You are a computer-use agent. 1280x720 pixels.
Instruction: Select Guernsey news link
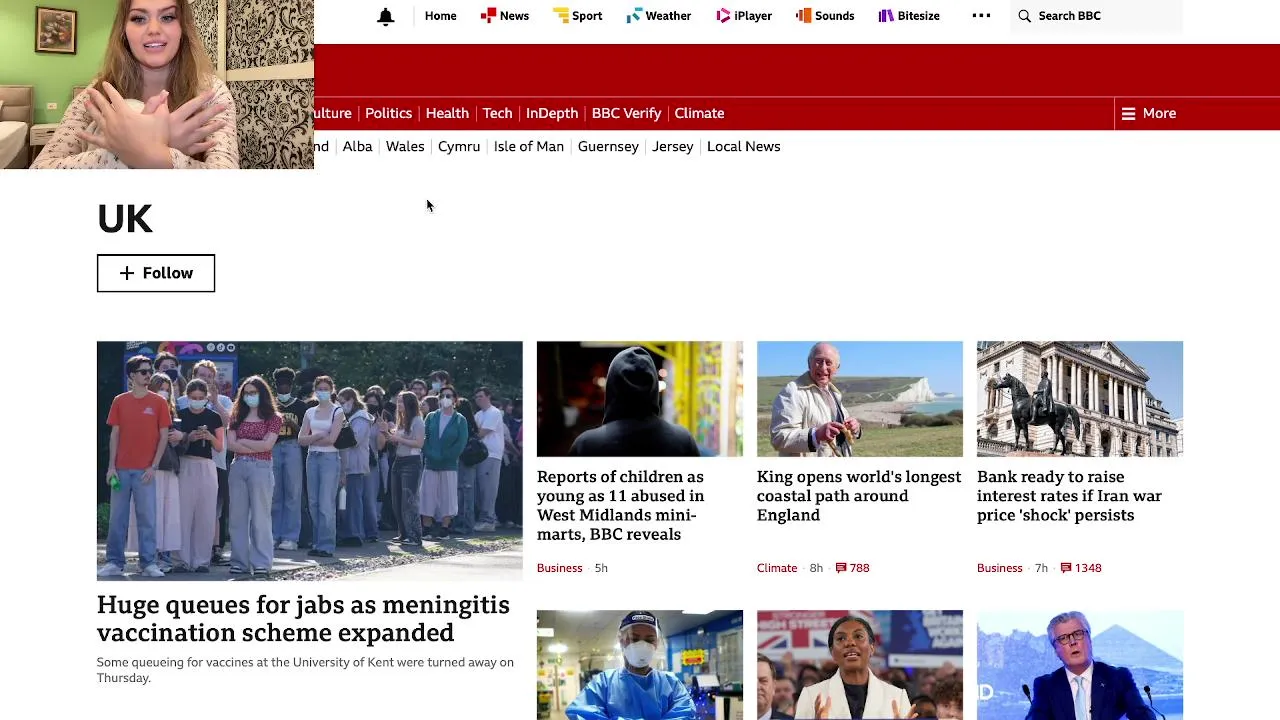[x=608, y=147]
